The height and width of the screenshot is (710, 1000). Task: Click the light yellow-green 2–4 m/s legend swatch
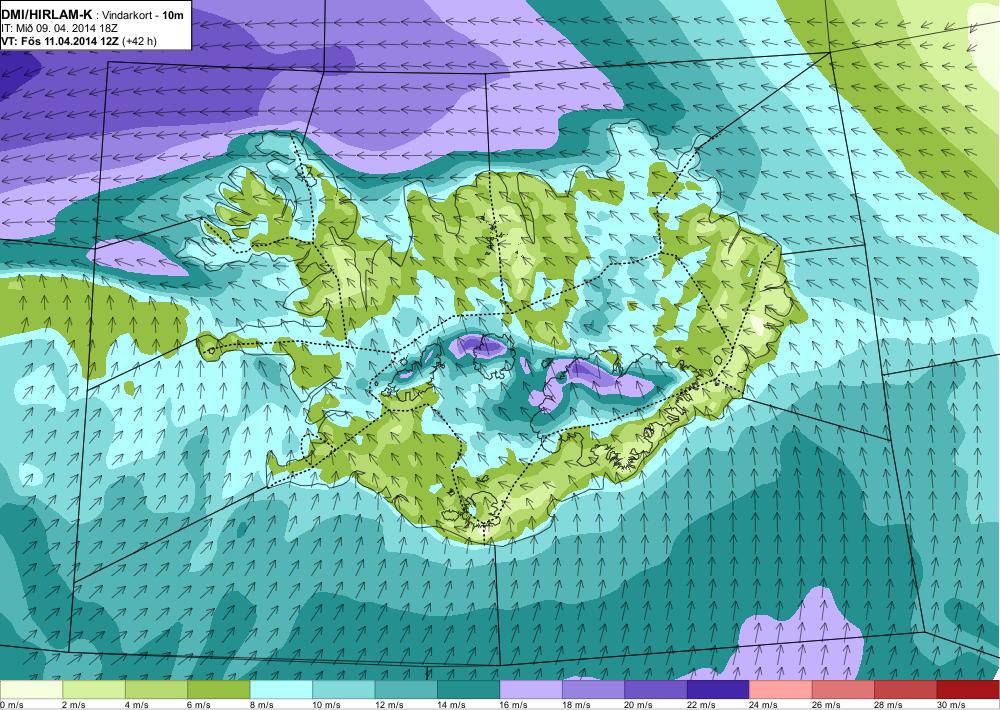[94, 690]
